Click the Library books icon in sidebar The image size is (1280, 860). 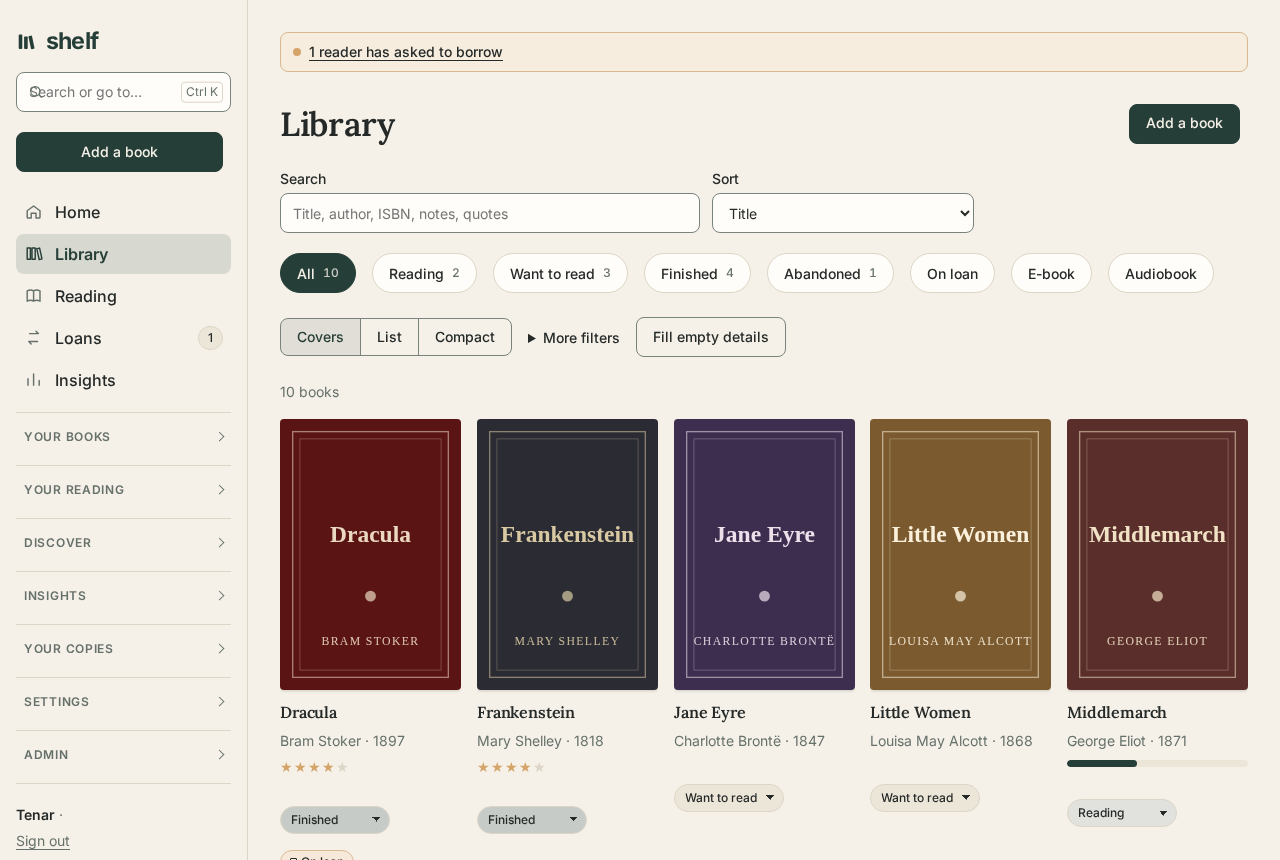(x=34, y=254)
